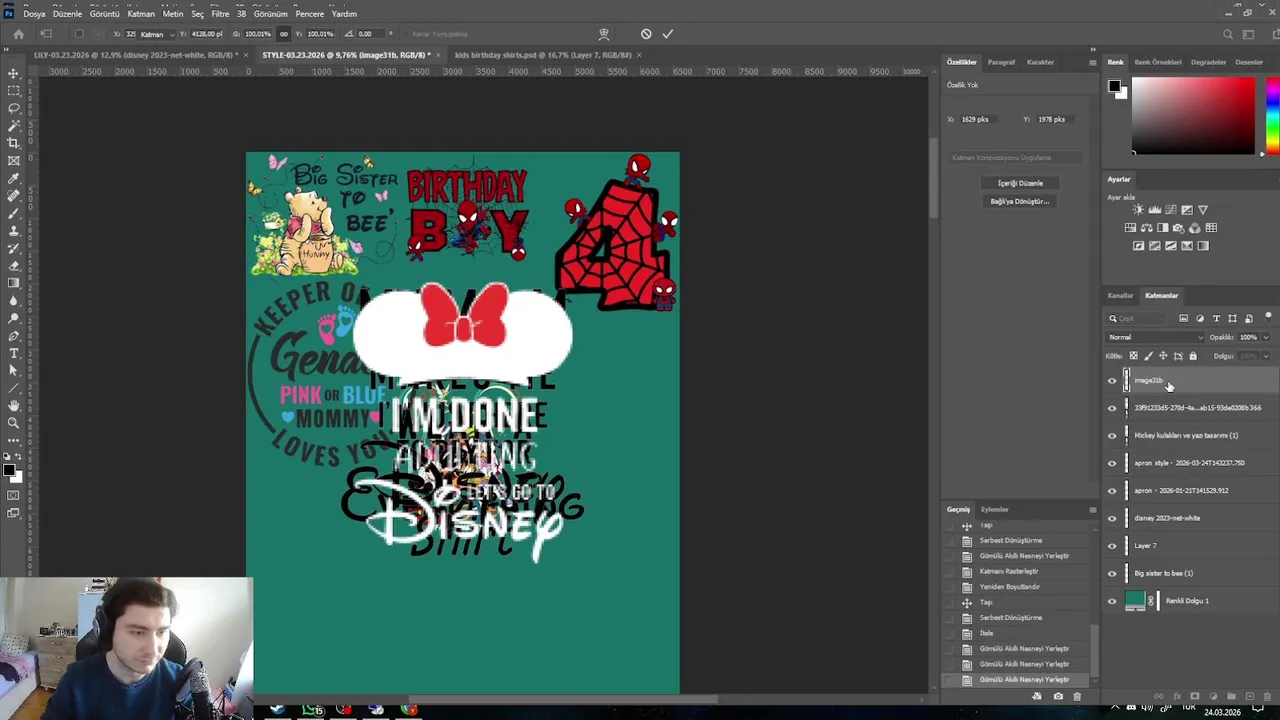Viewport: 1280px width, 720px height.
Task: Add a Color Balance adjustment layer
Action: click(1146, 228)
